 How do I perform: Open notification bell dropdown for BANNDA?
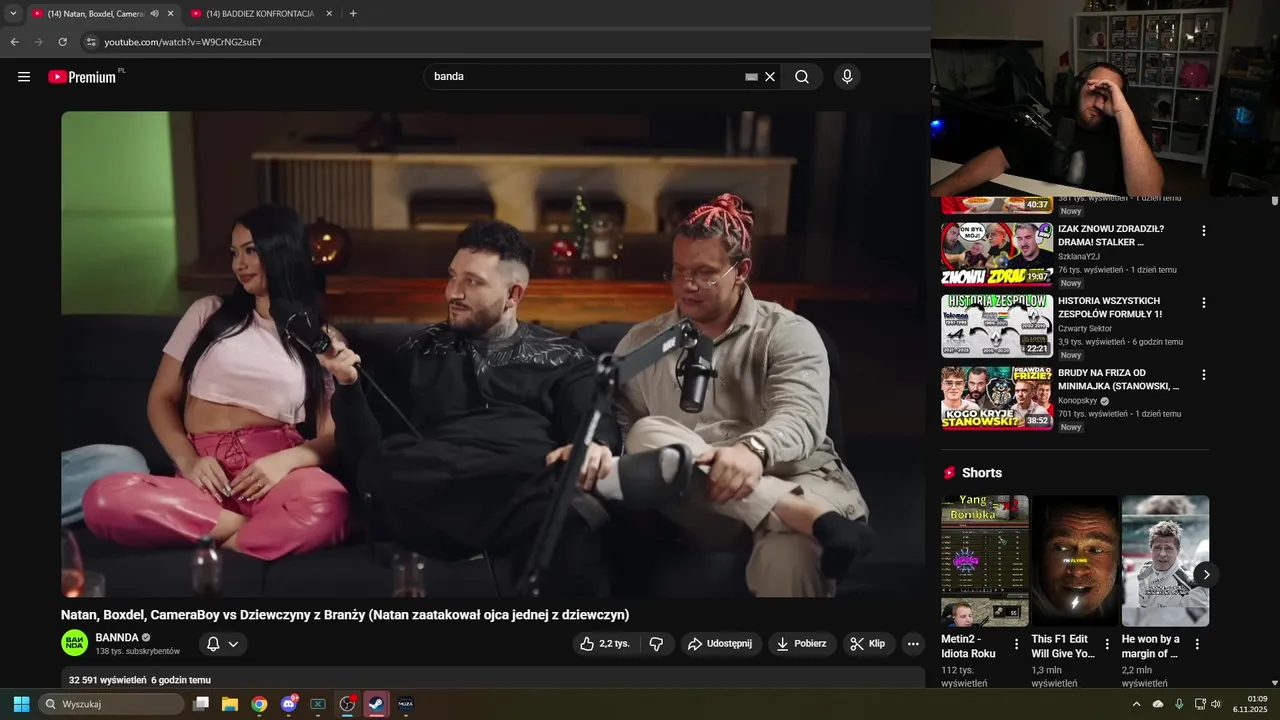click(x=223, y=644)
